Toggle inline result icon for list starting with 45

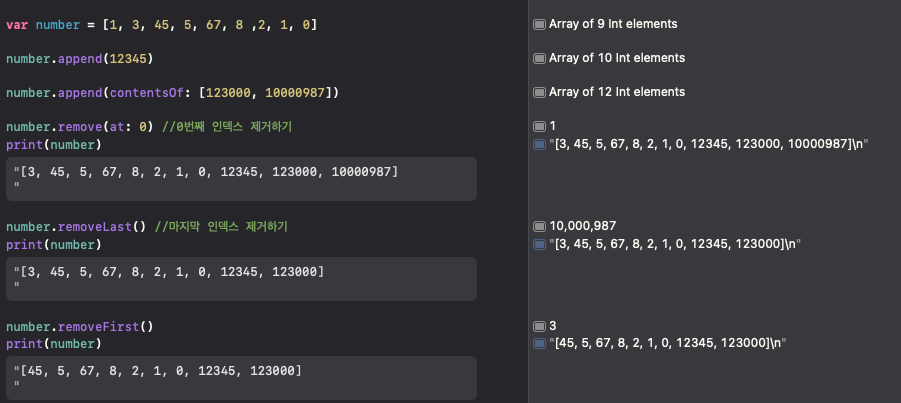tap(539, 343)
